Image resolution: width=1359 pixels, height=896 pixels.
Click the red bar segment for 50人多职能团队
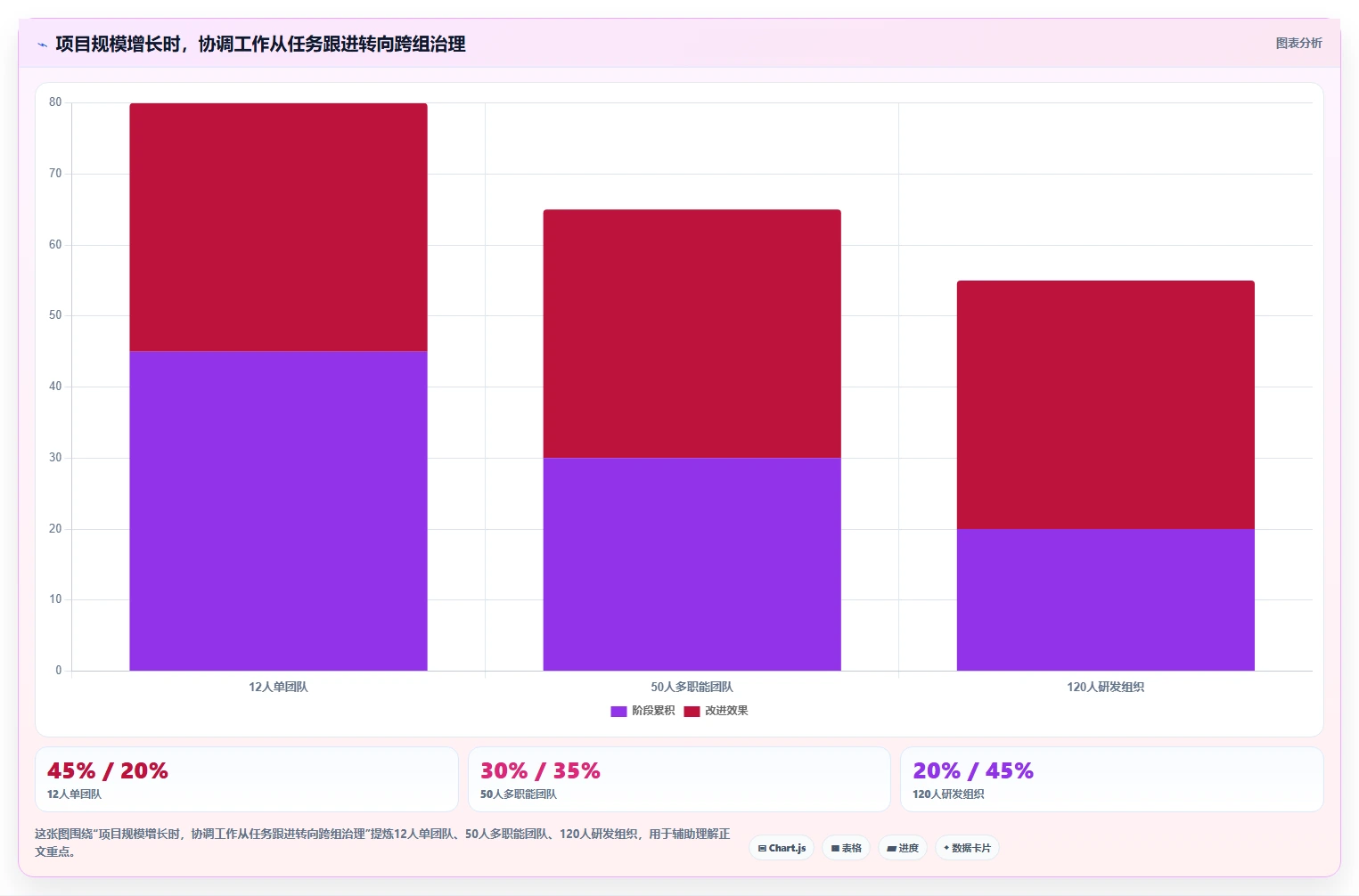click(x=692, y=334)
